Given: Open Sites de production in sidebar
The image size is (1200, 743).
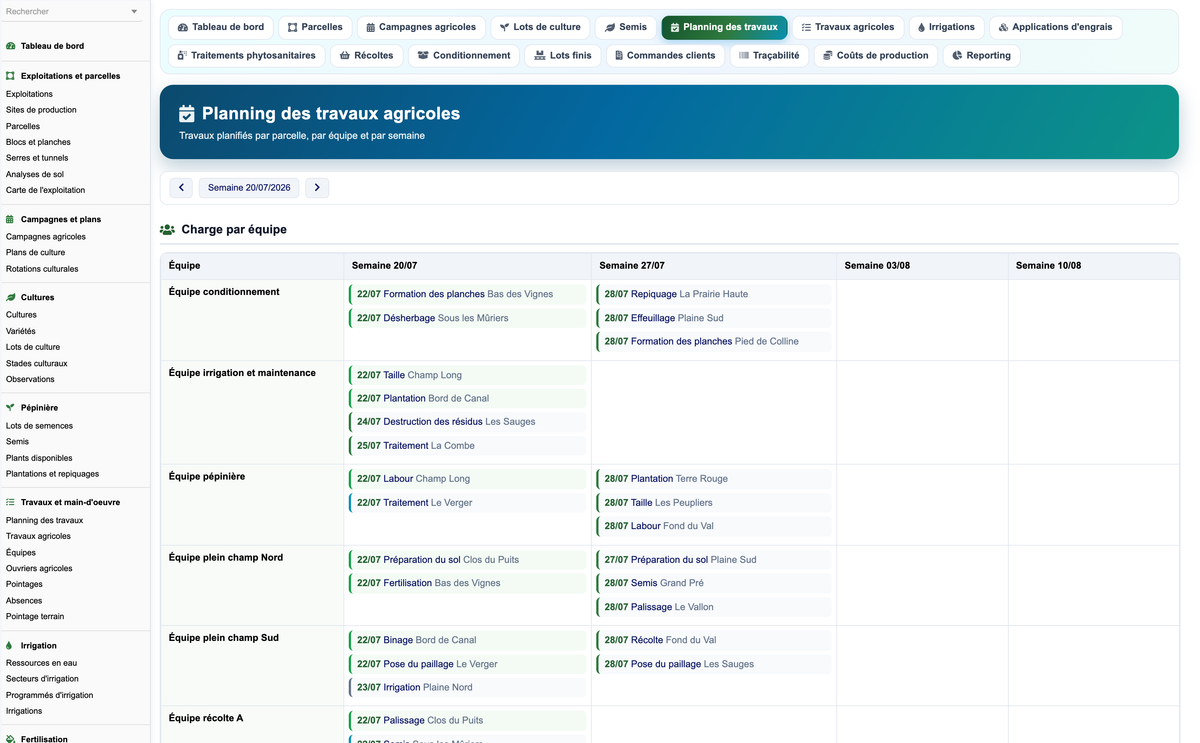Looking at the screenshot, I should coord(41,110).
